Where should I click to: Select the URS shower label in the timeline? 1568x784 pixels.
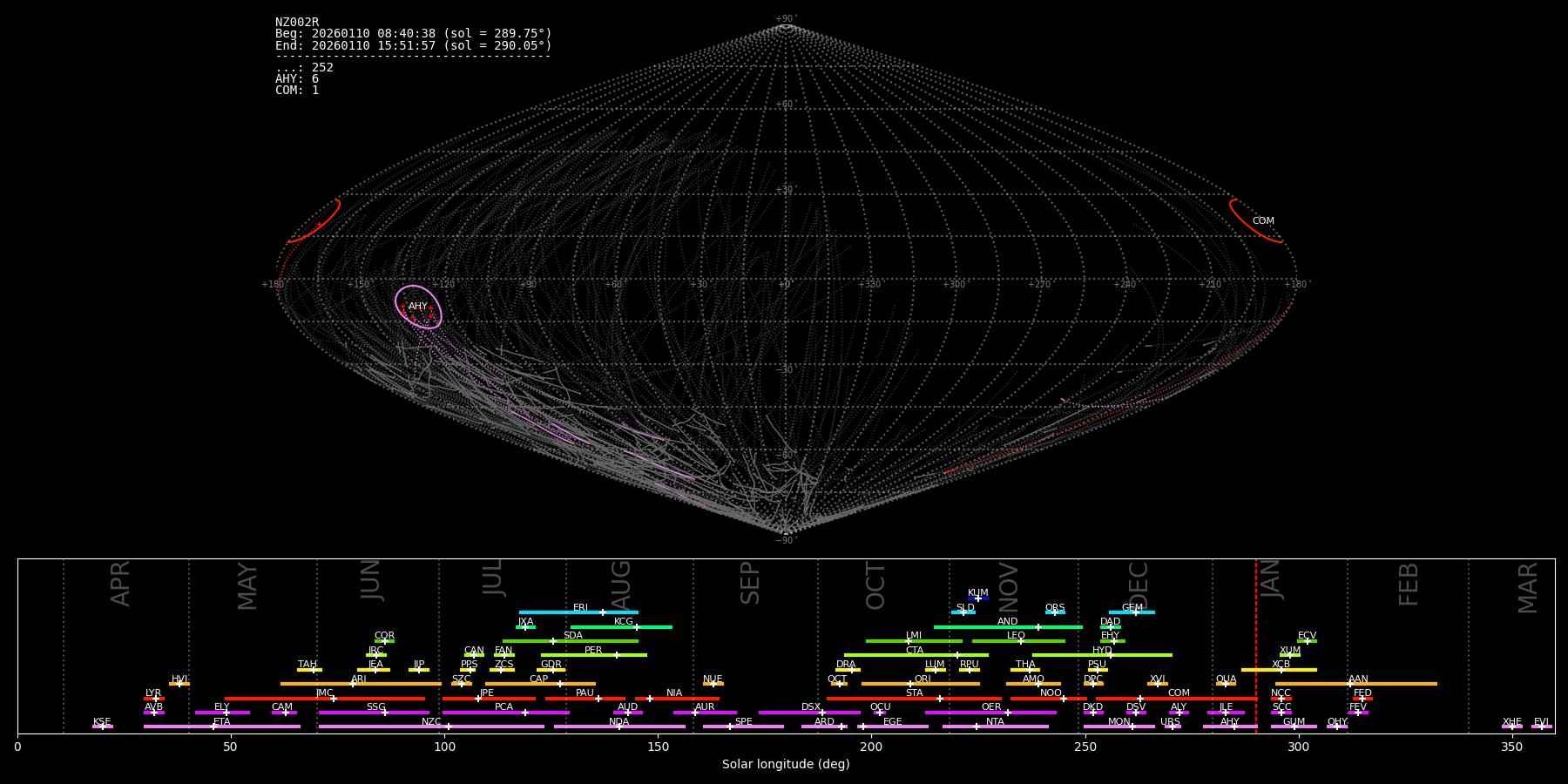coord(1171,722)
